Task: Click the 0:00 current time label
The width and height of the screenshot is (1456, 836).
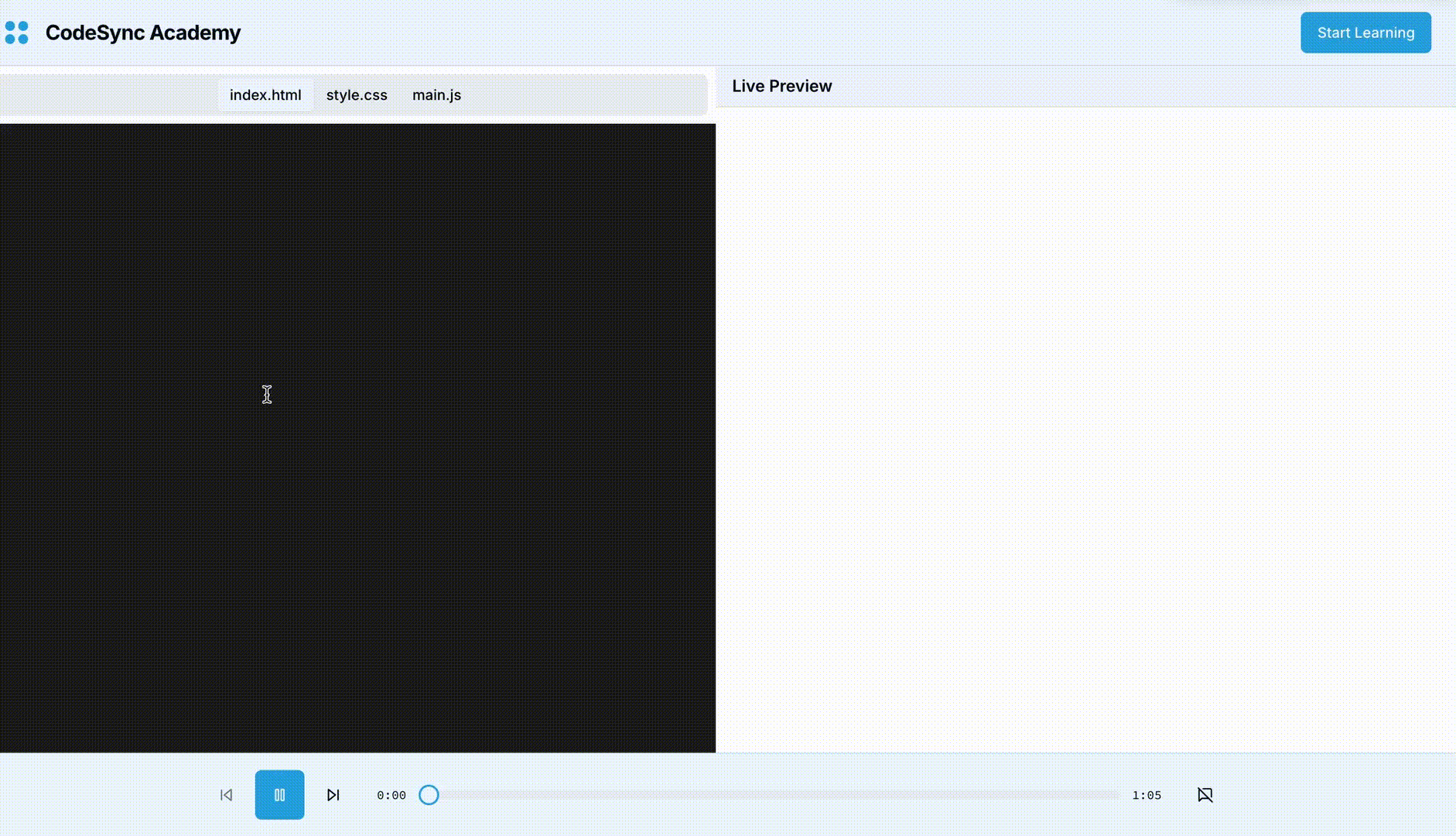Action: 391,795
